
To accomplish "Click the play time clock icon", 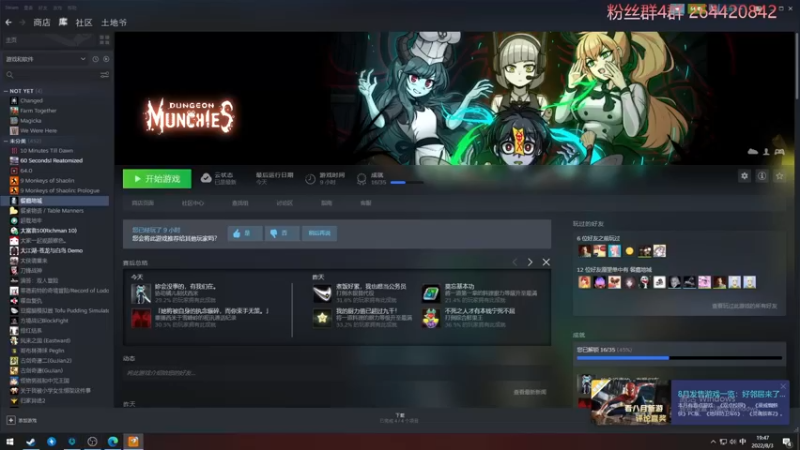I will pyautogui.click(x=310, y=179).
